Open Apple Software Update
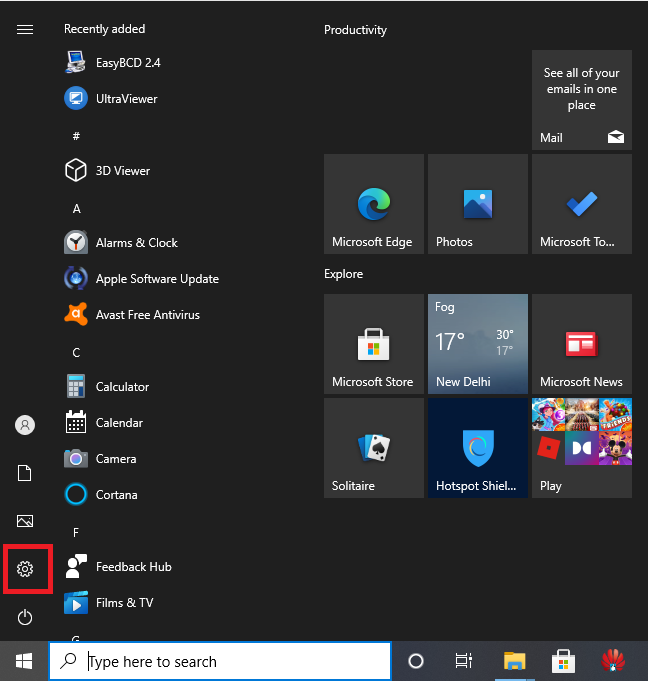Screen dimensions: 648x681 click(x=141, y=279)
